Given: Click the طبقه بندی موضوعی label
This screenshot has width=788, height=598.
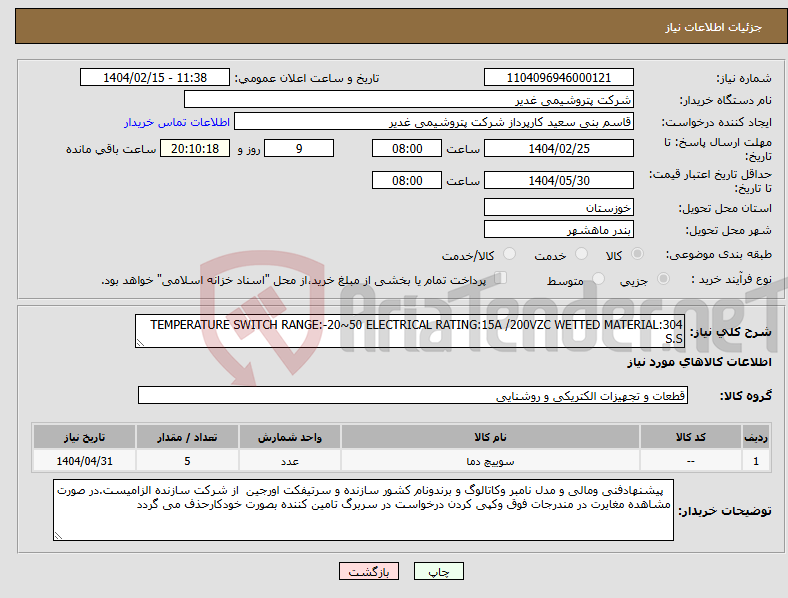Looking at the screenshot, I should [x=719, y=255].
